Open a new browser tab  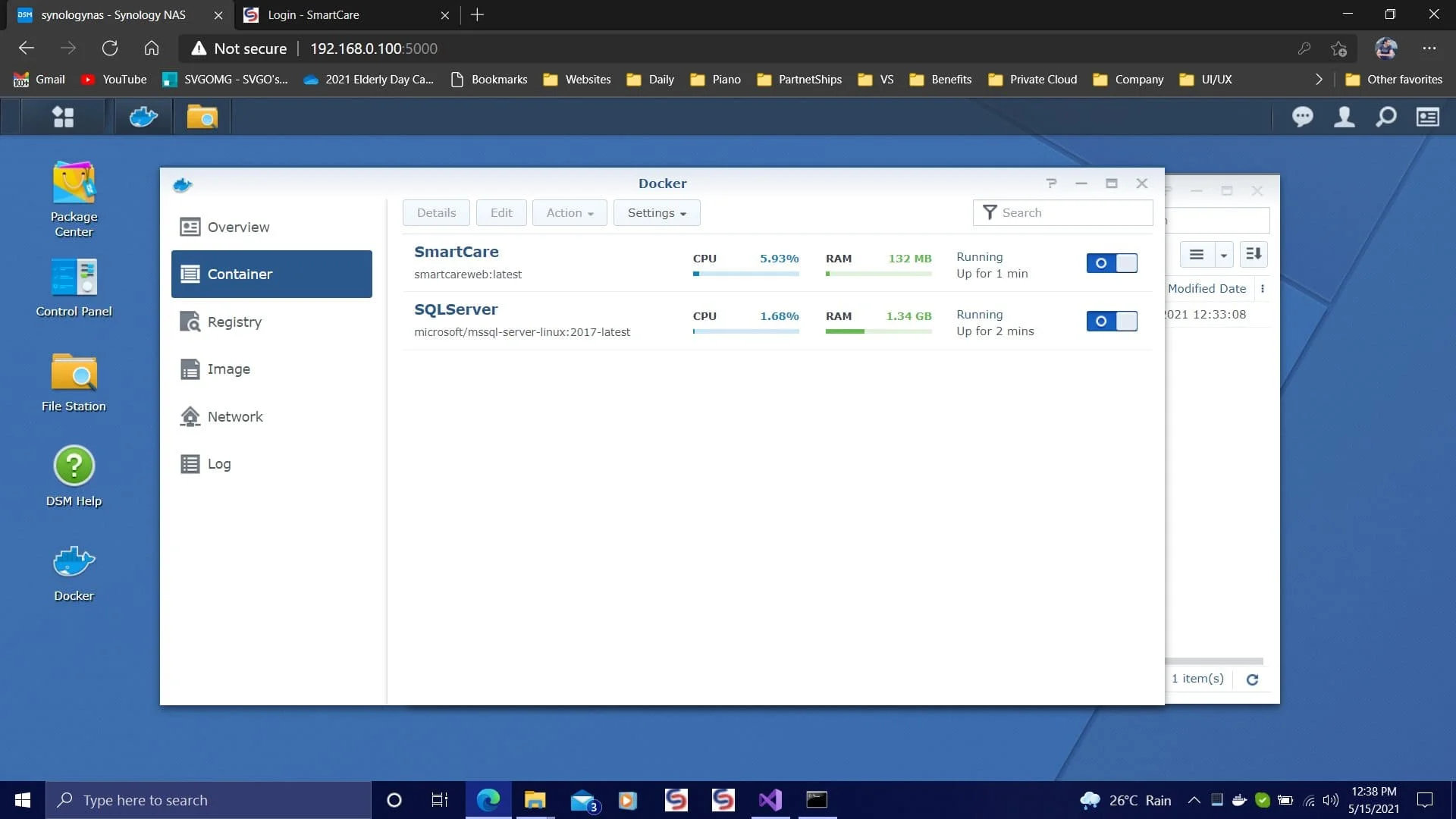477,15
